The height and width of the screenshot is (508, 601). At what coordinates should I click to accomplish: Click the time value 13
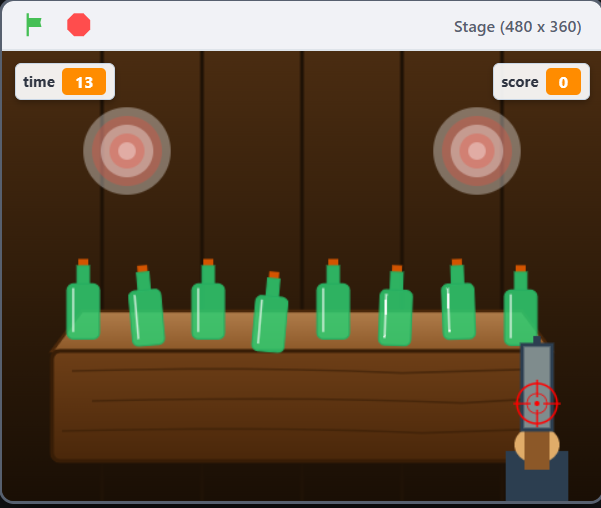(x=84, y=82)
